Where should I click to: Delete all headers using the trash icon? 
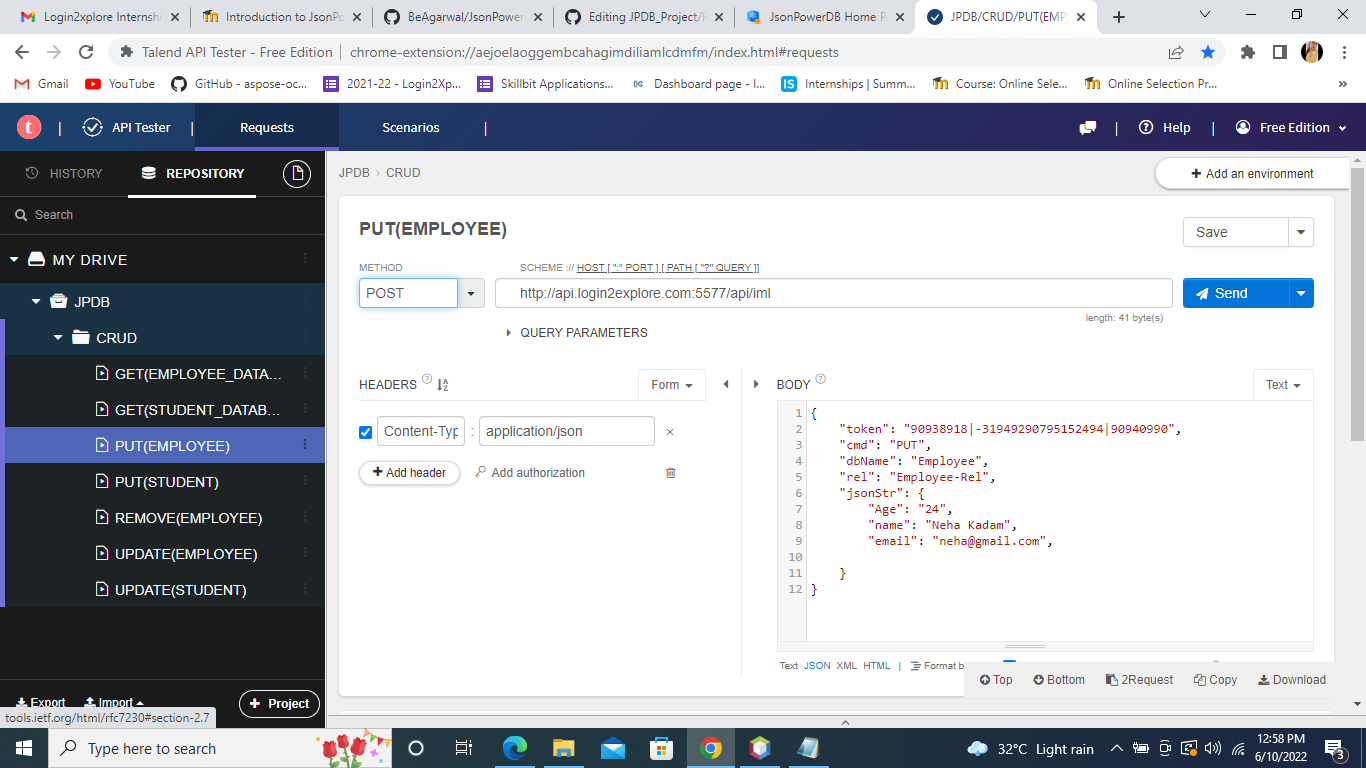coord(670,472)
